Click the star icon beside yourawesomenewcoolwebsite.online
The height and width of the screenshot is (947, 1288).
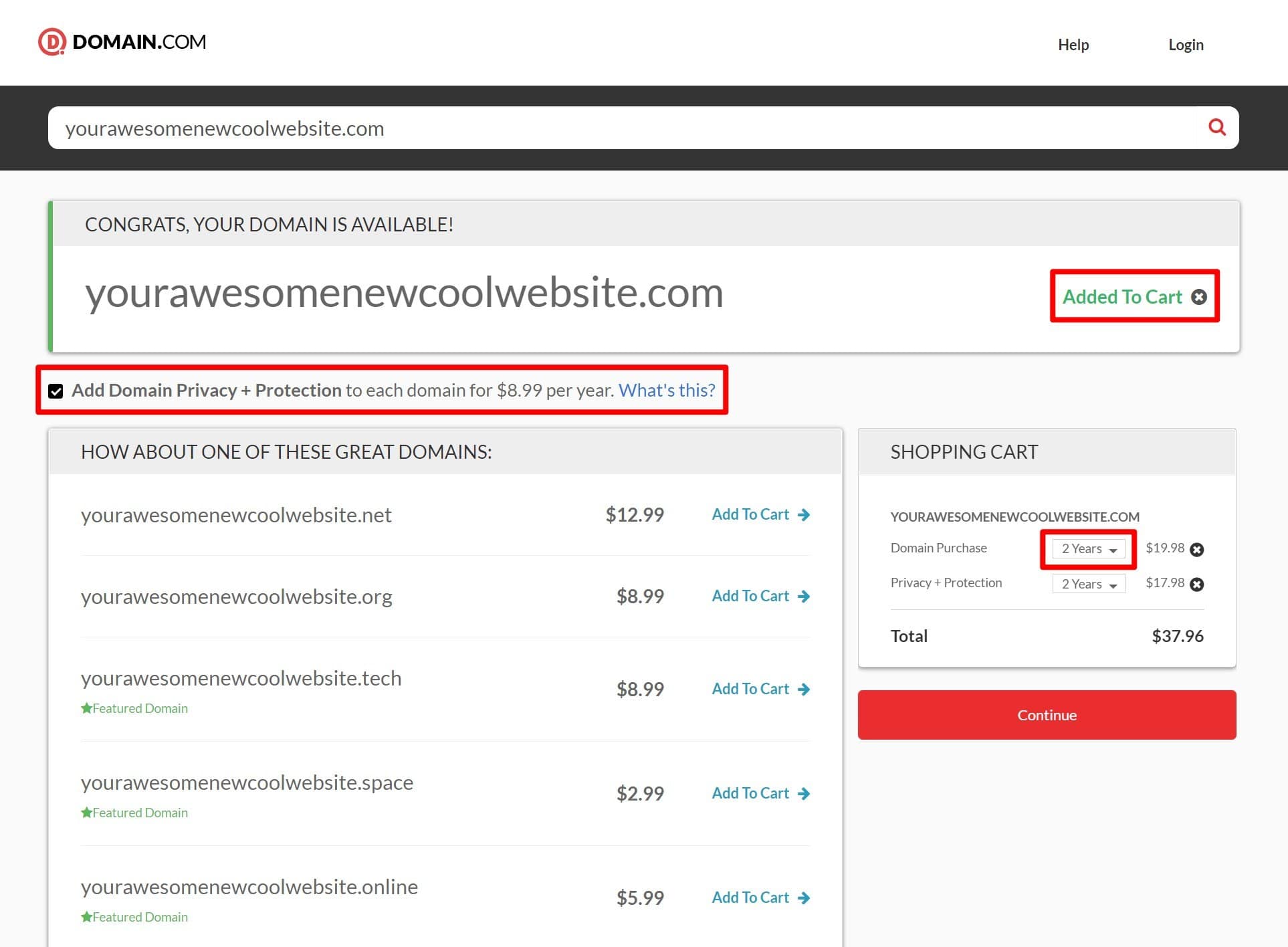coord(87,916)
